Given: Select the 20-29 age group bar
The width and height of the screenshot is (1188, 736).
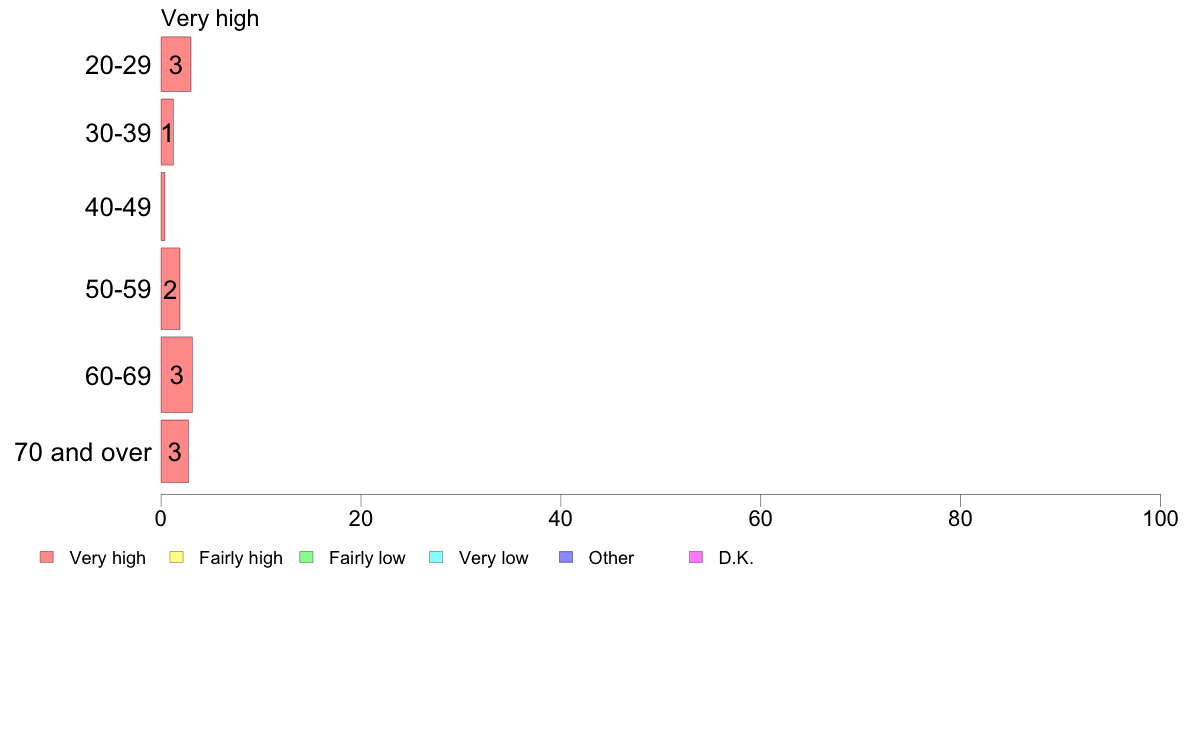Looking at the screenshot, I should point(176,64).
